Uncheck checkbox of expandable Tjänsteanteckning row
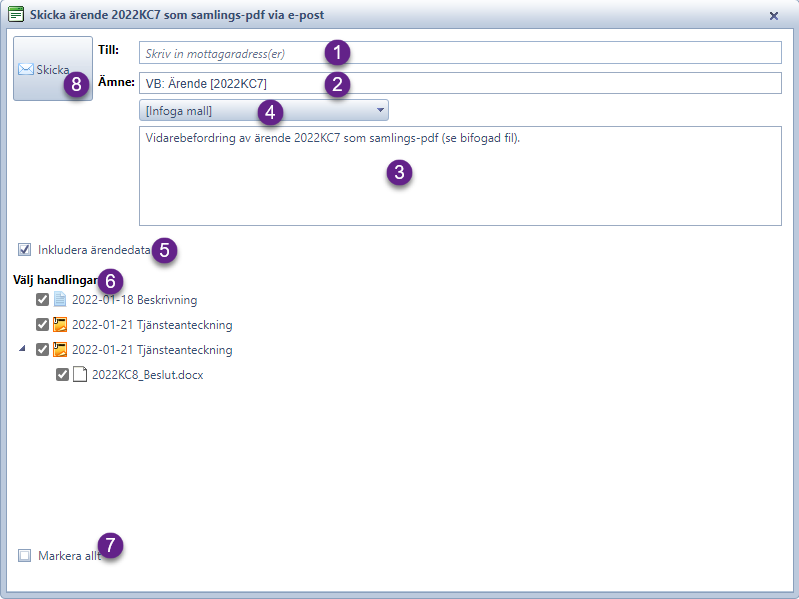Screen dimensions: 799x599 (42, 349)
